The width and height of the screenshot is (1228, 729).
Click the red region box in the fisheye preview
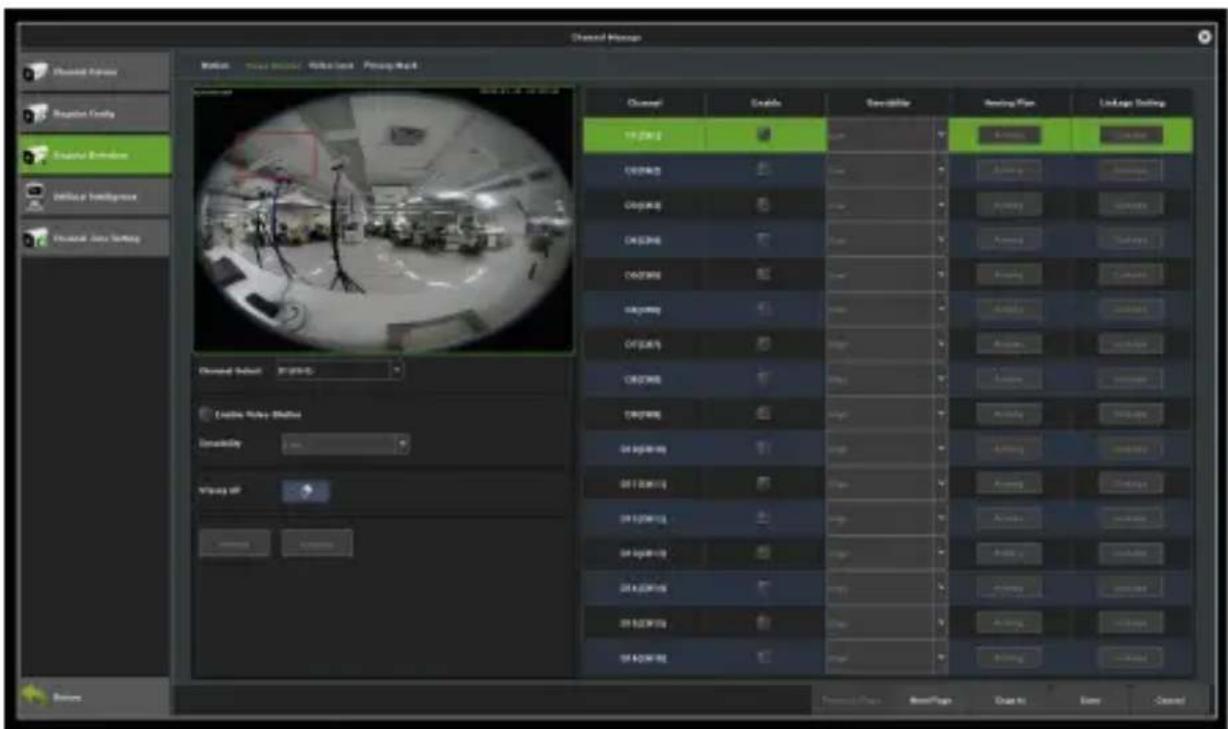277,155
